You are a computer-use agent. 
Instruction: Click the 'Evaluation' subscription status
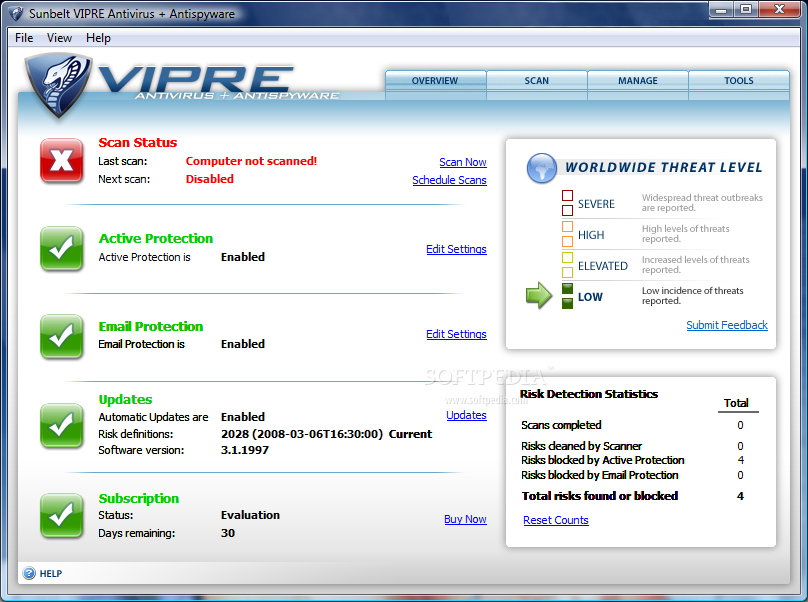click(250, 515)
